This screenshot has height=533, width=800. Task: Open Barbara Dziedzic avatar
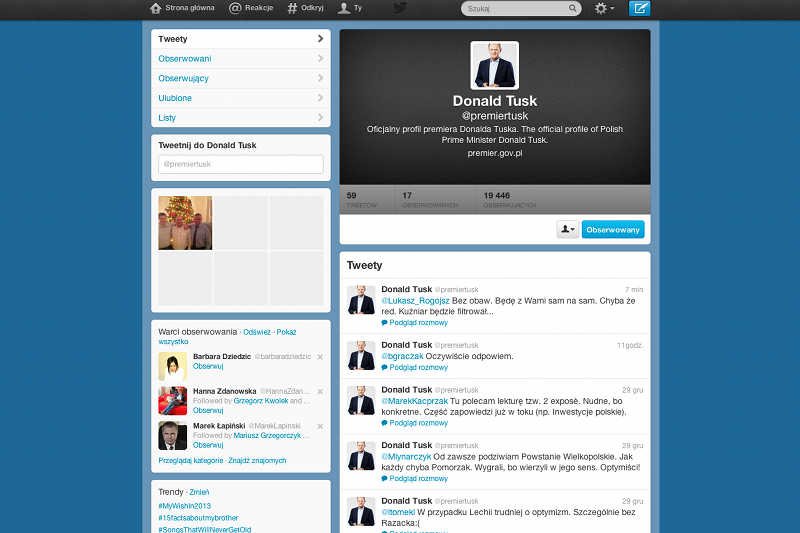(x=172, y=366)
